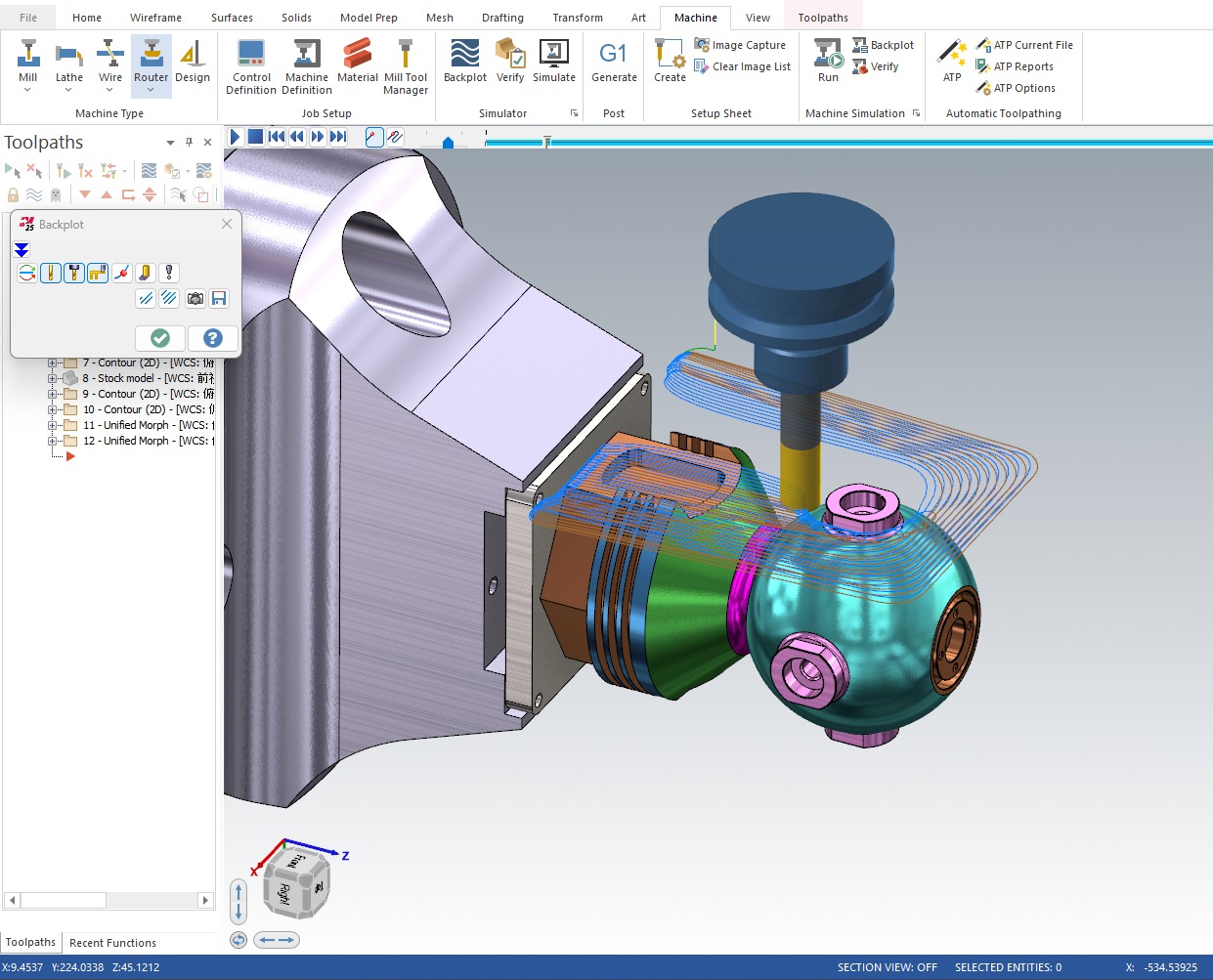Take backplot snapshot with camera icon

click(x=195, y=298)
